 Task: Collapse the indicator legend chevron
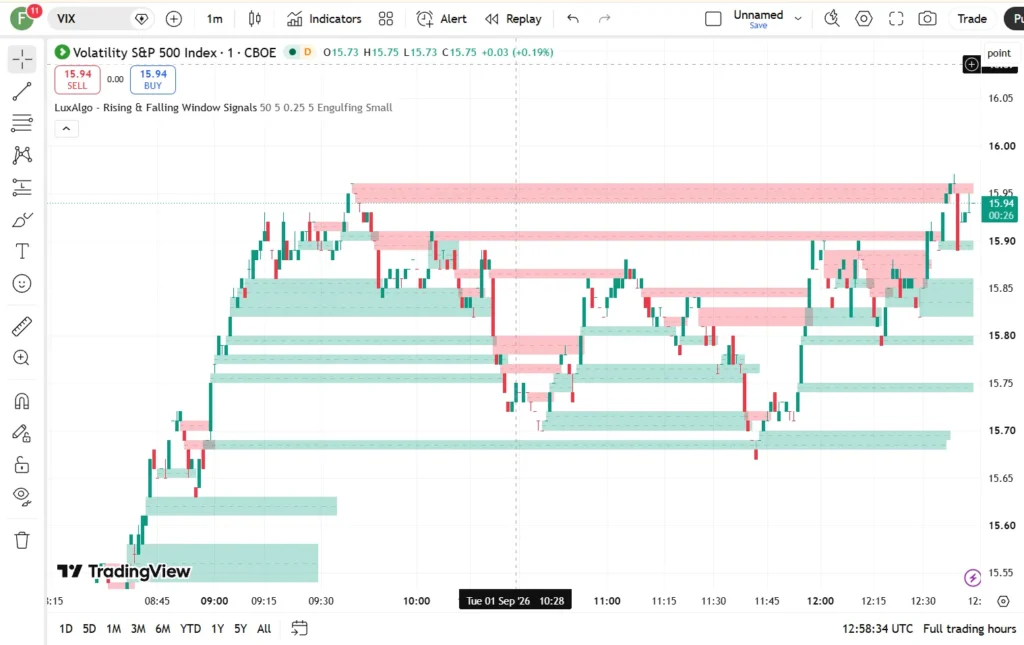click(66, 129)
